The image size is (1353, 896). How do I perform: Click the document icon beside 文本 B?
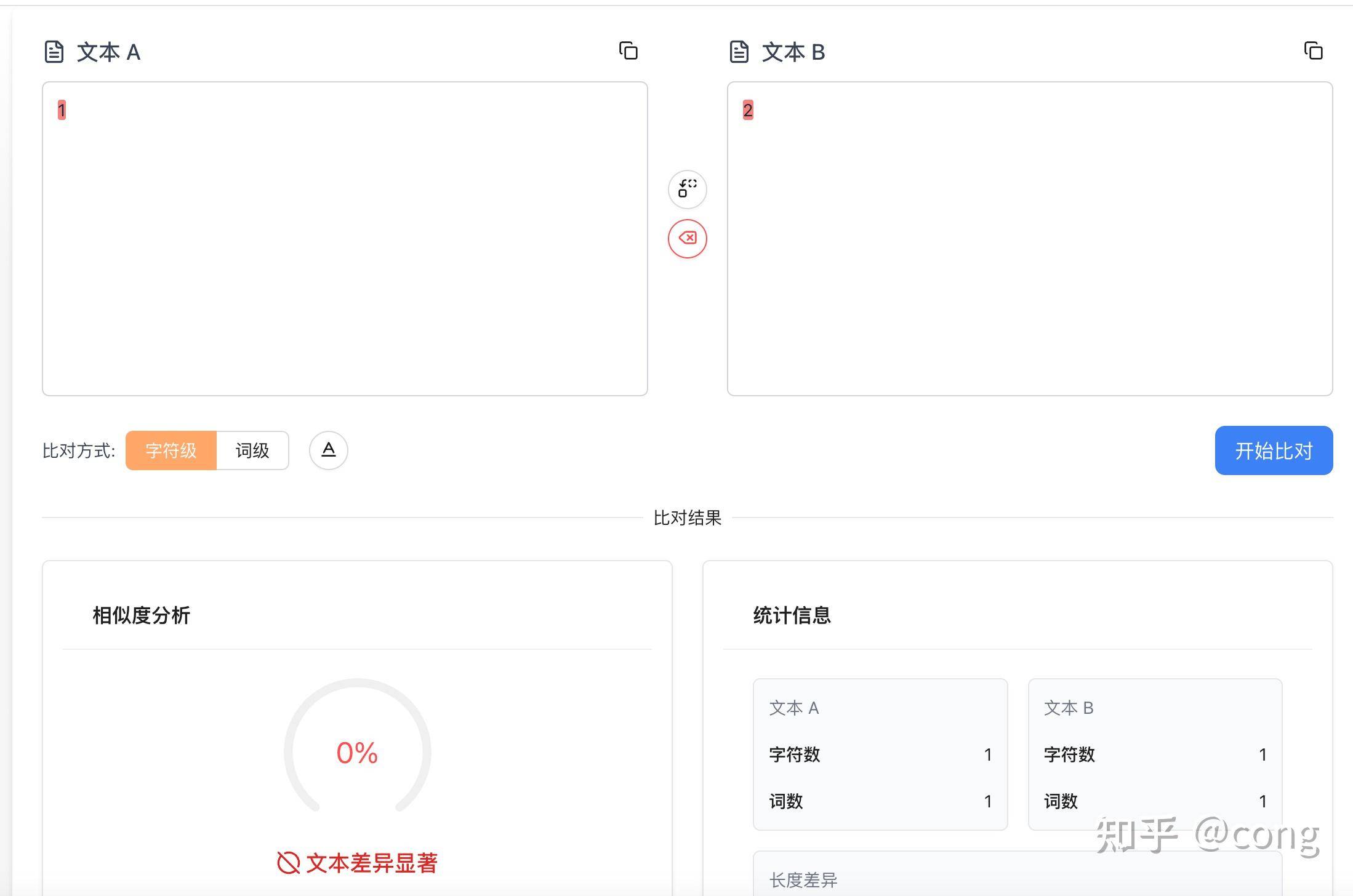coord(739,52)
